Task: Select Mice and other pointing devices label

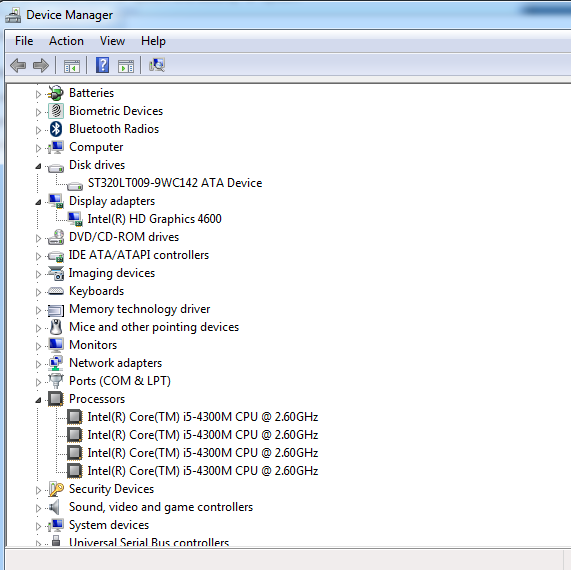Action: pyautogui.click(x=154, y=327)
